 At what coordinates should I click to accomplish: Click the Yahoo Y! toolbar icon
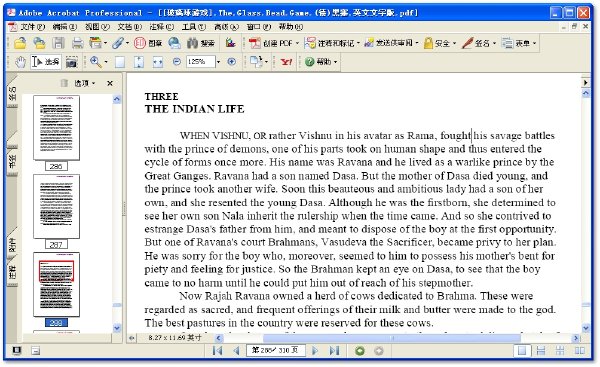point(286,62)
